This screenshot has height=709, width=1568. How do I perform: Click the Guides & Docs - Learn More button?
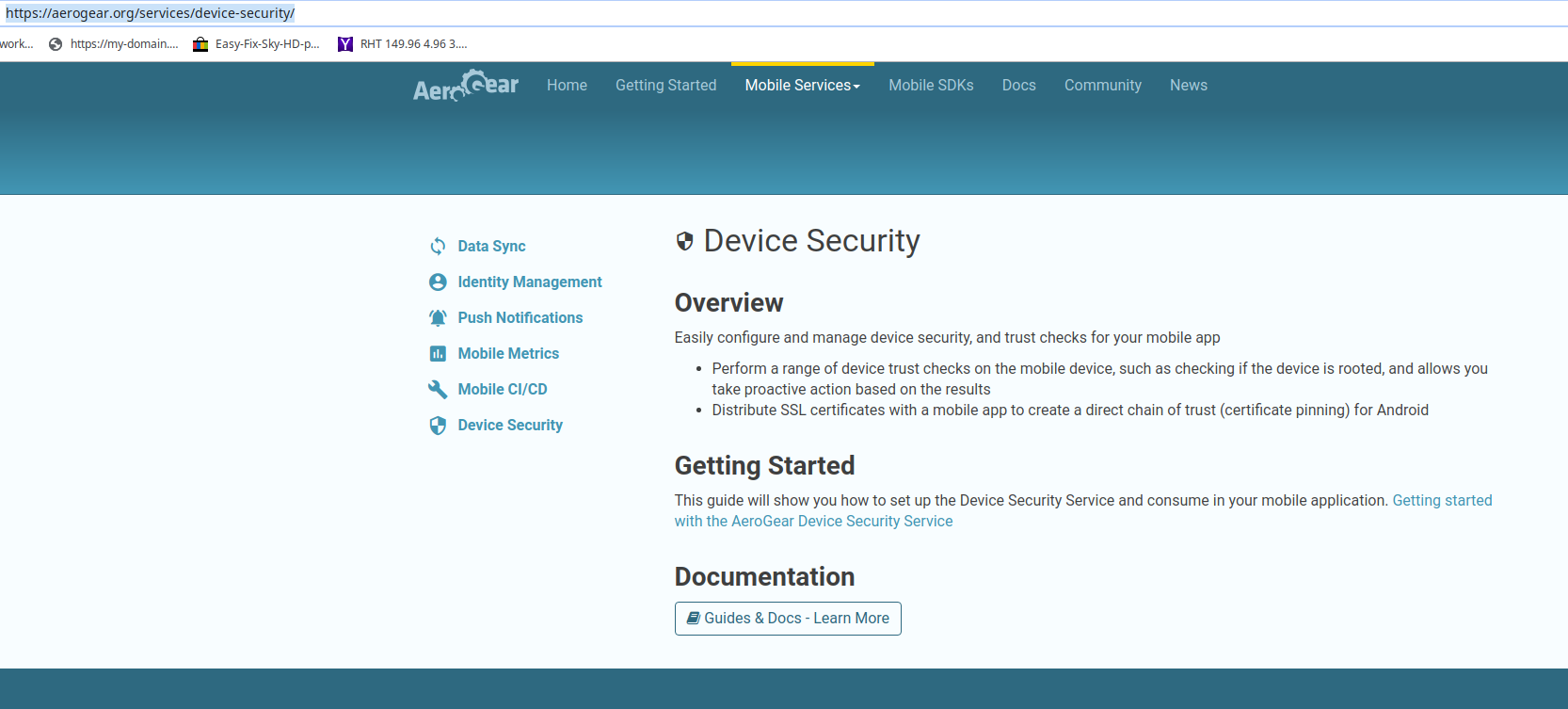point(788,619)
